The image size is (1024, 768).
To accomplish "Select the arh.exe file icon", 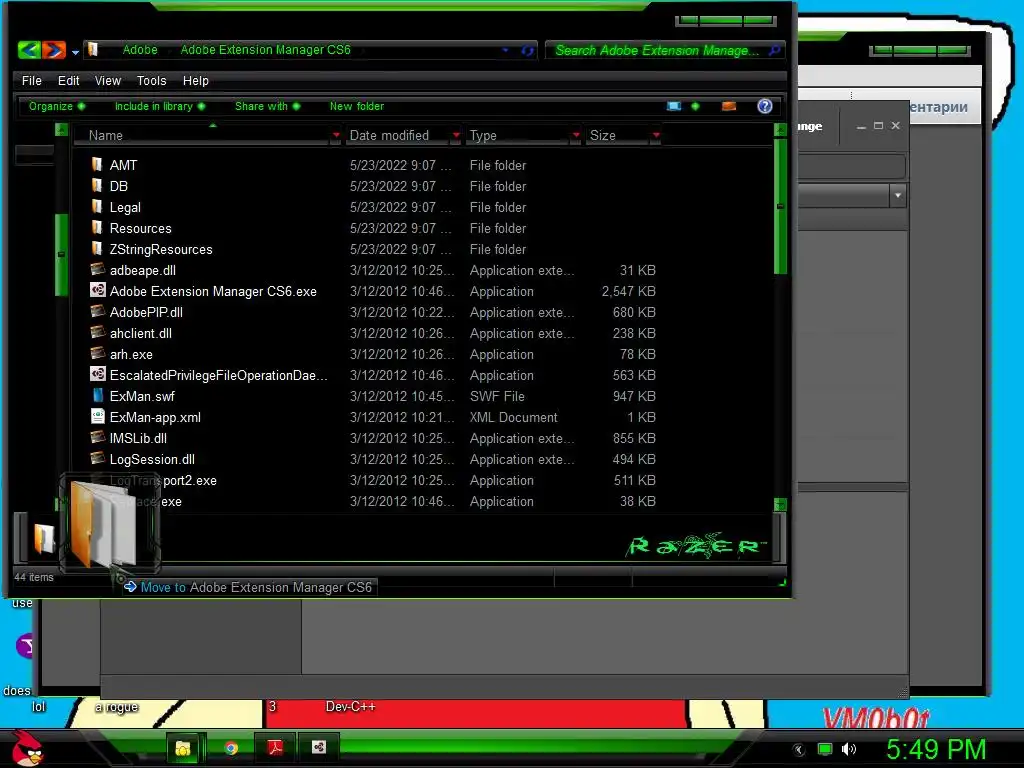I will coord(97,353).
